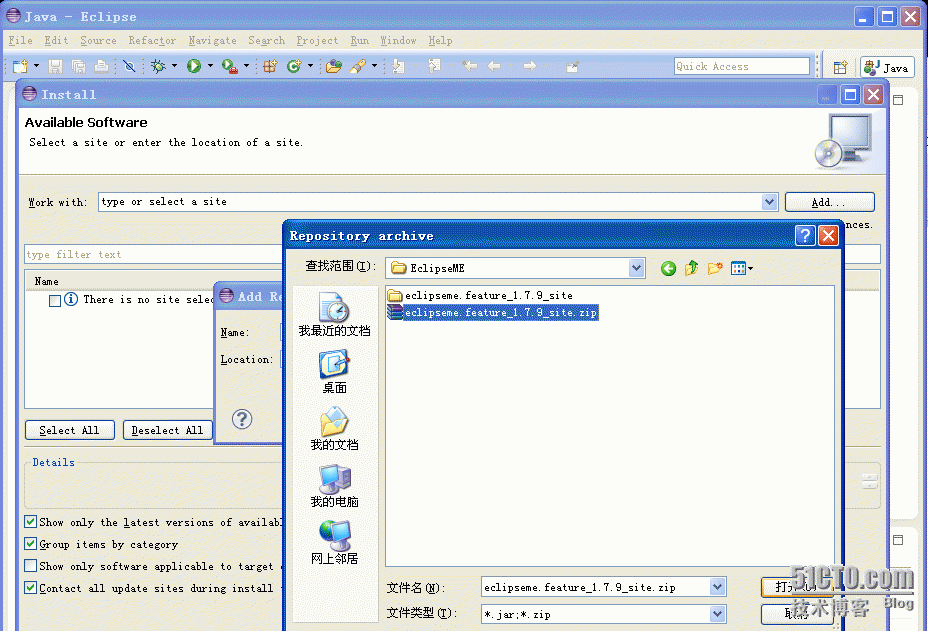
Task: Click the Name column header
Action: tap(47, 281)
